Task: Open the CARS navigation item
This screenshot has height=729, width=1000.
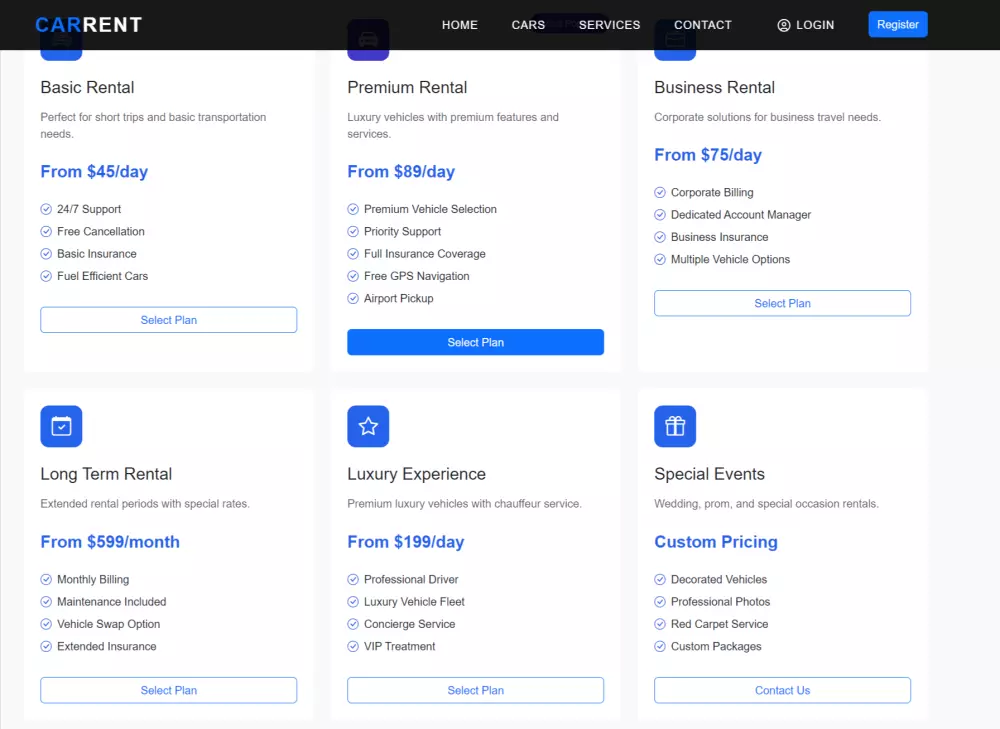Action: (x=528, y=25)
